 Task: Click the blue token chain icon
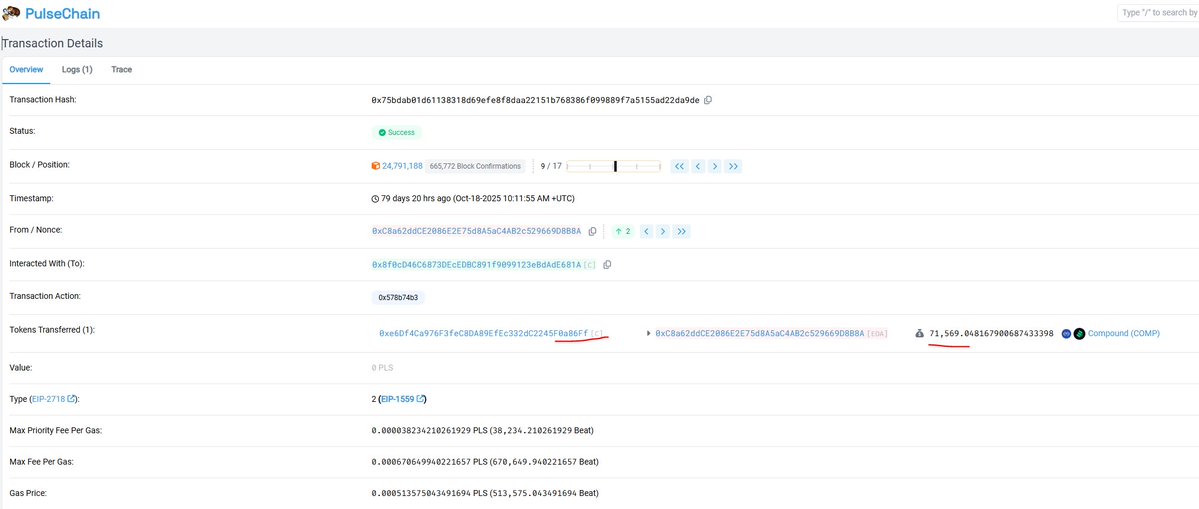coord(1066,333)
